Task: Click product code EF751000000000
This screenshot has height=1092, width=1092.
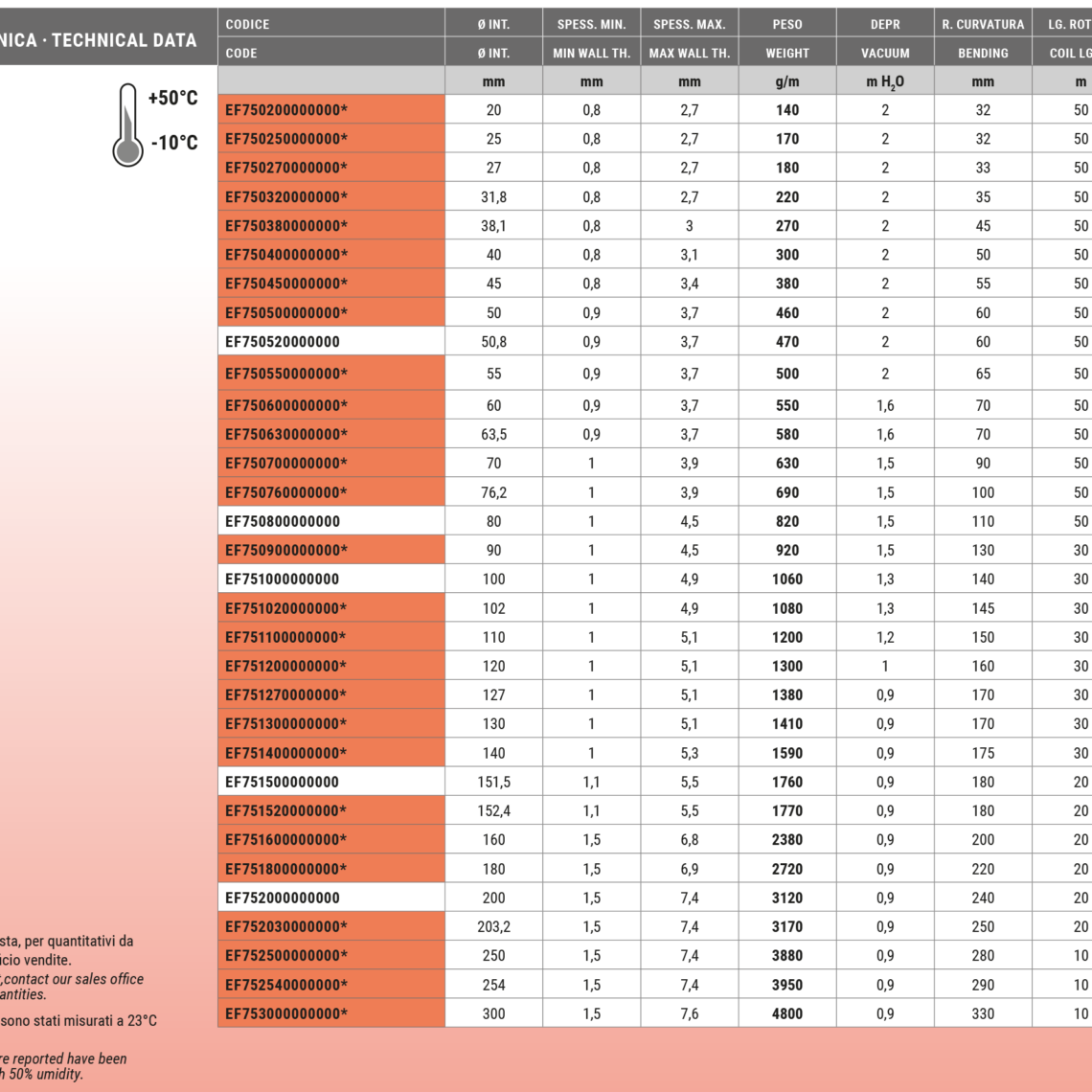Action: click(283, 579)
